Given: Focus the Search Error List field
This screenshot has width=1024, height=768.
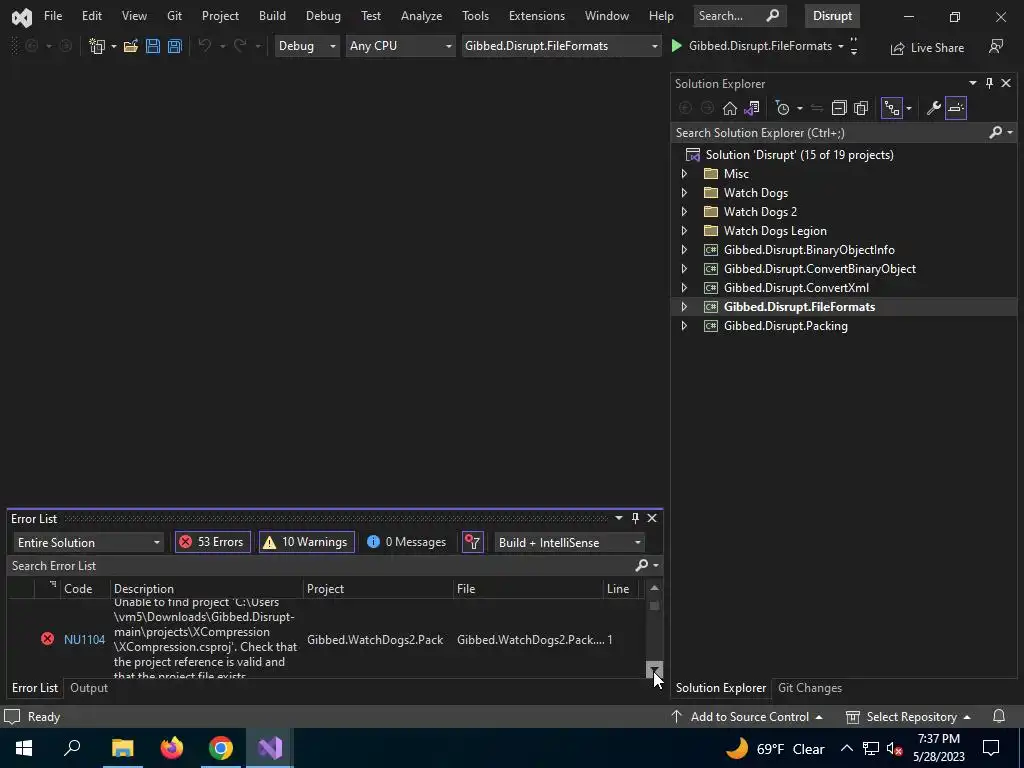Looking at the screenshot, I should [320, 566].
